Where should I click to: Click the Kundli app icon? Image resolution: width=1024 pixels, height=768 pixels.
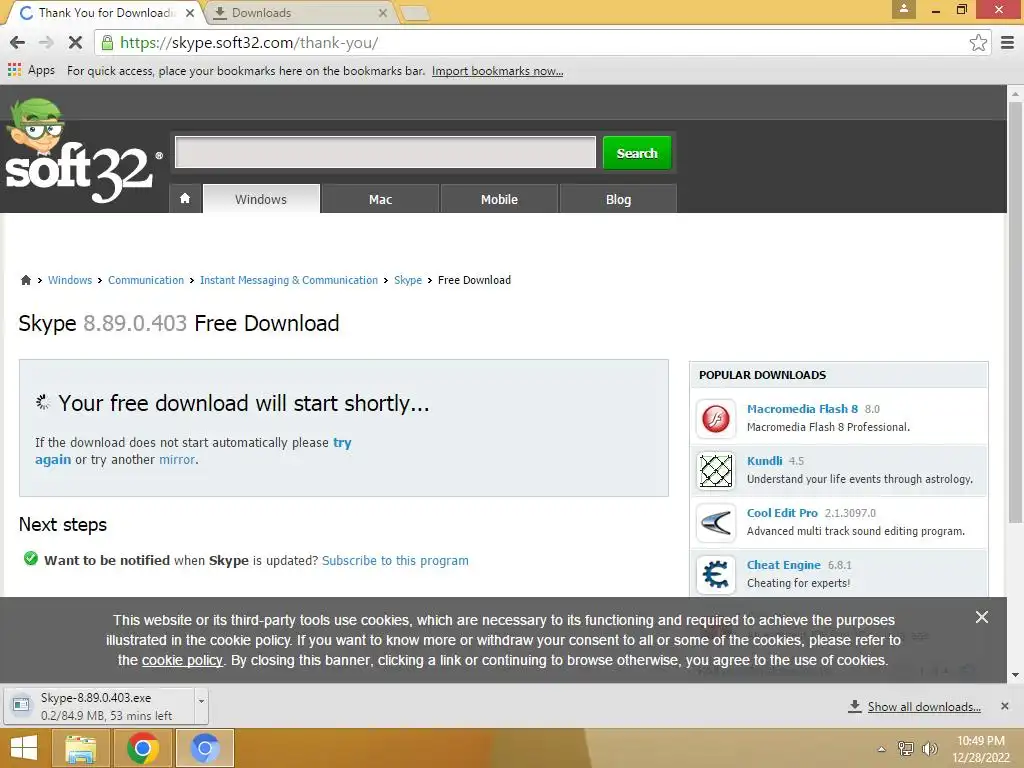[716, 470]
